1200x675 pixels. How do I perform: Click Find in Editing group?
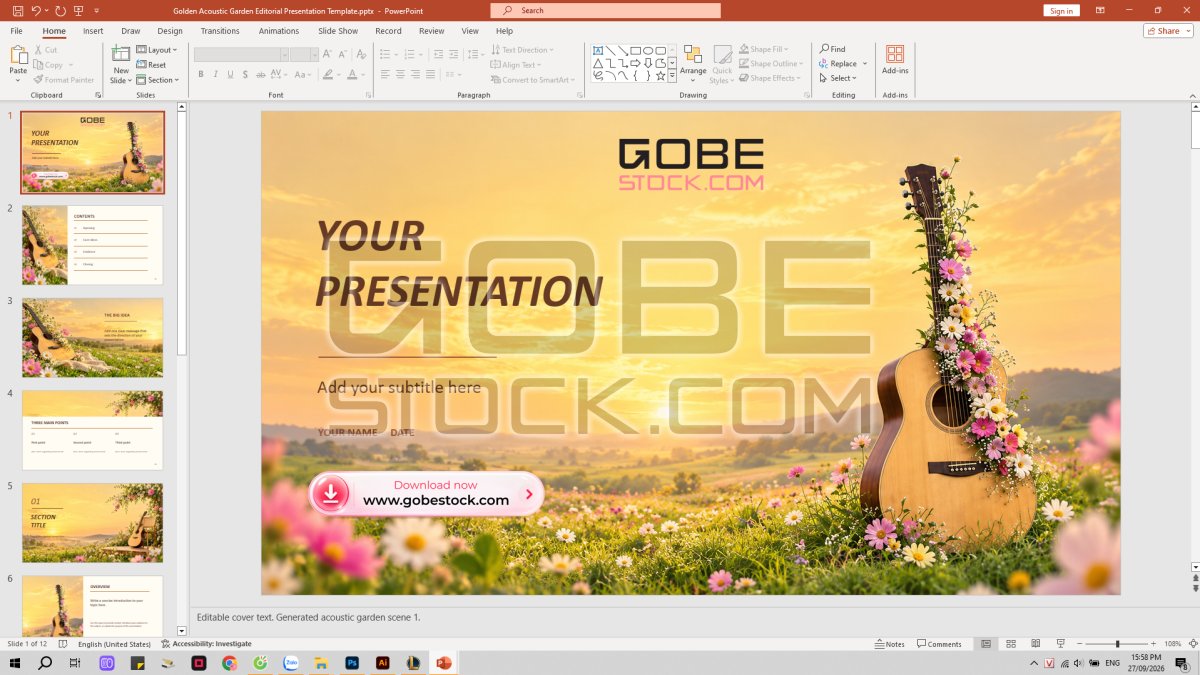tap(832, 49)
